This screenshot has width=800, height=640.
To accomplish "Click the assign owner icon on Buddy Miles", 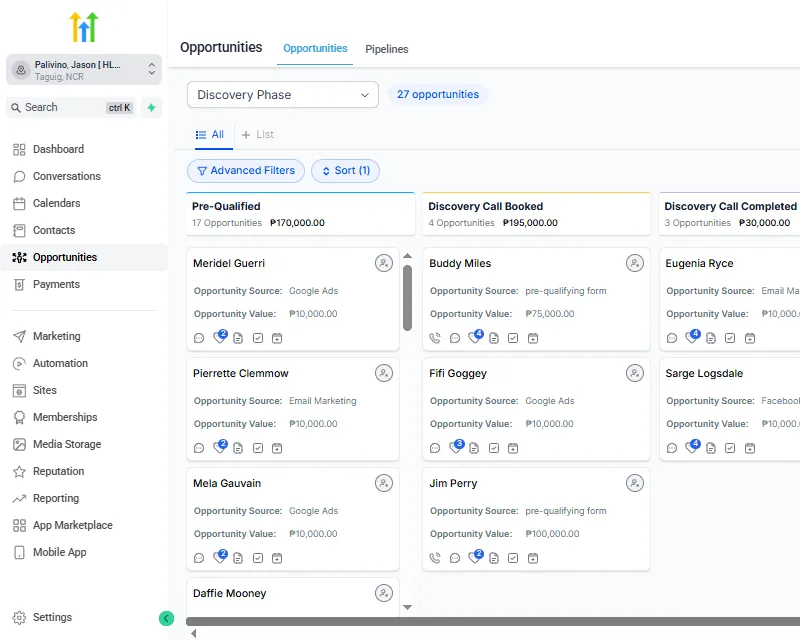I will point(635,263).
